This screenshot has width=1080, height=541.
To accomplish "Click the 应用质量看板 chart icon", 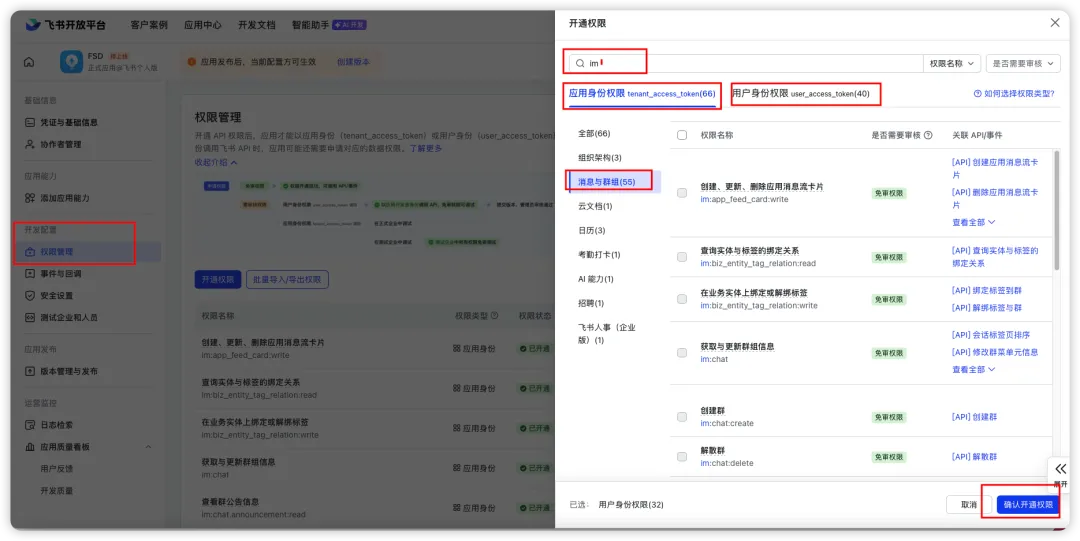I will (30, 447).
